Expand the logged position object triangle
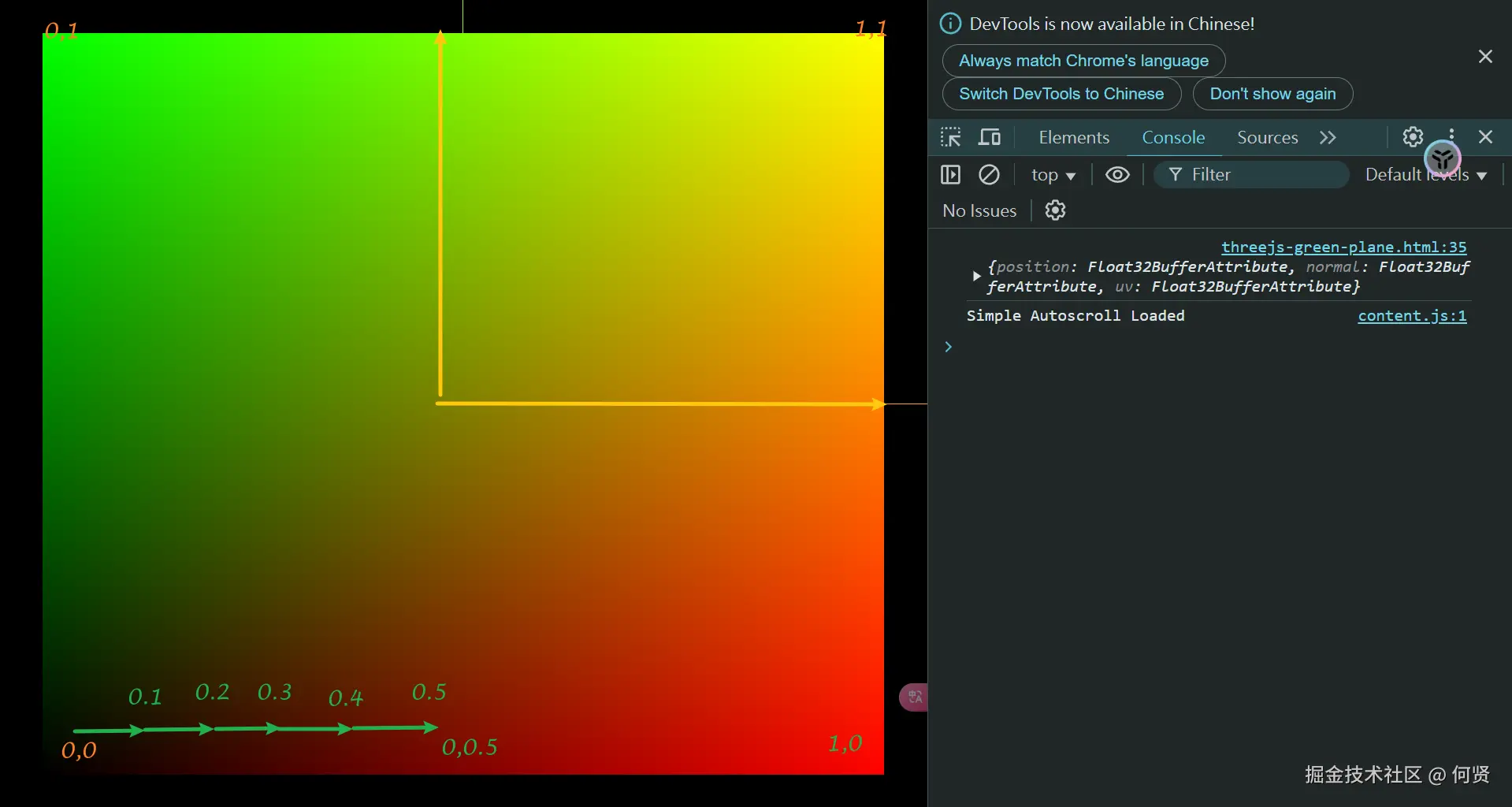The height and width of the screenshot is (807, 1512). pyautogui.click(x=976, y=276)
